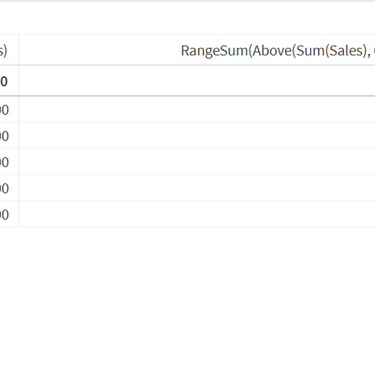Viewport: 375px width, 366px height.
Task: Click the orange character after "Sum(Sales),"
Action: (x=374, y=51)
